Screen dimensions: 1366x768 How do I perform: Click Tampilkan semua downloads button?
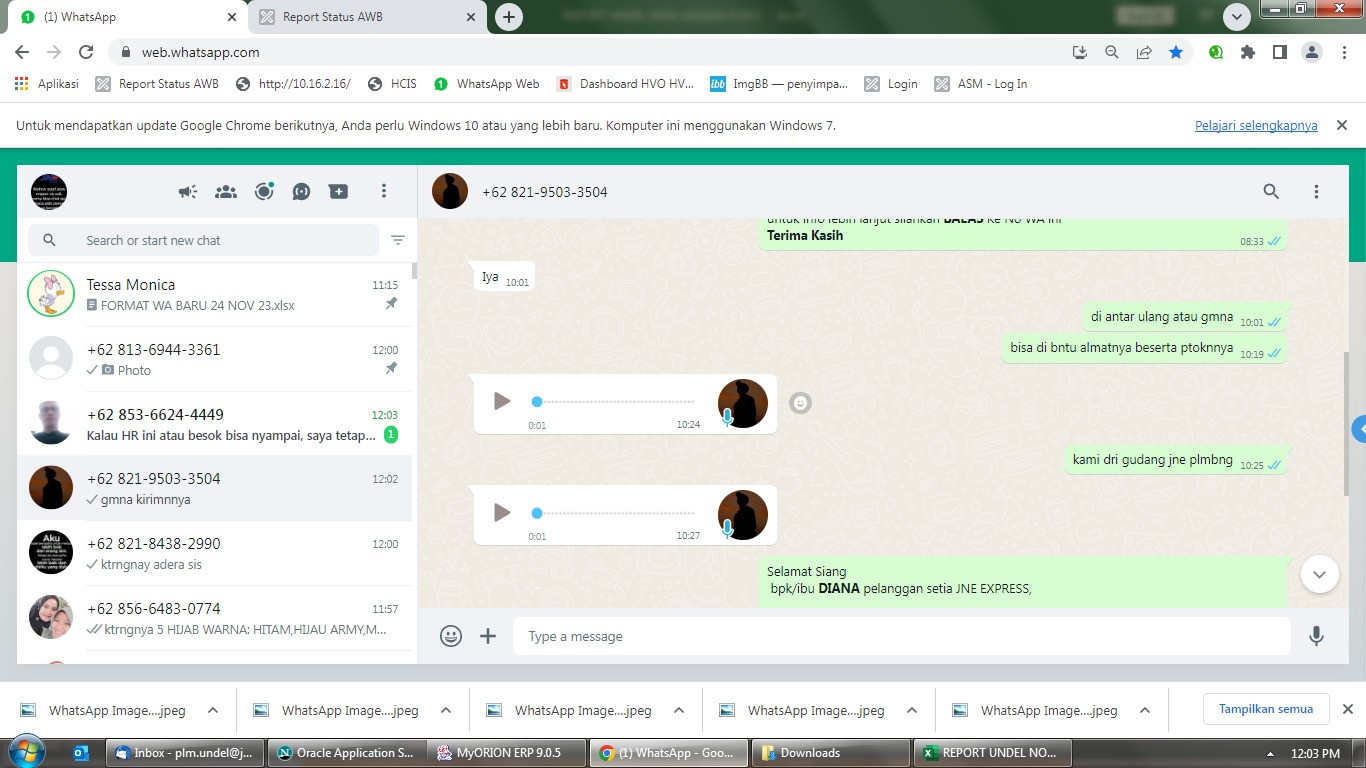pos(1266,709)
